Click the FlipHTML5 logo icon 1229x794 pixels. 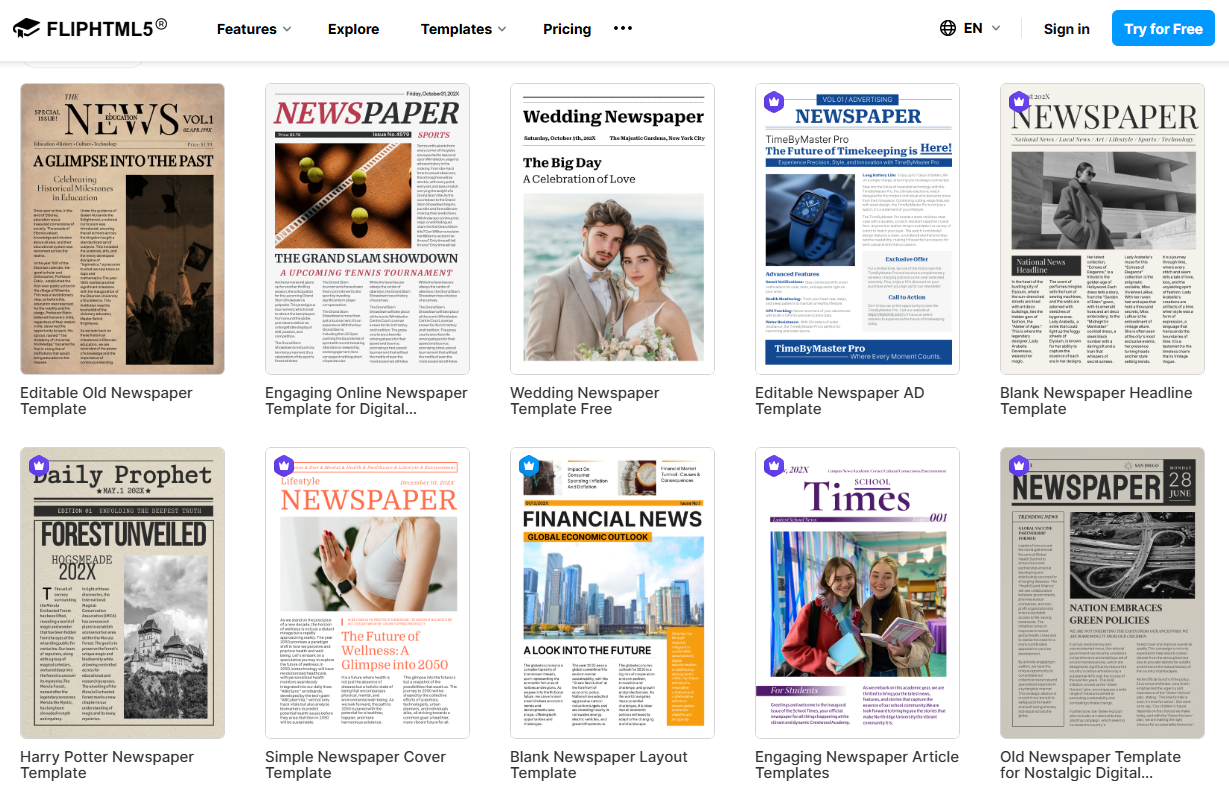click(27, 28)
